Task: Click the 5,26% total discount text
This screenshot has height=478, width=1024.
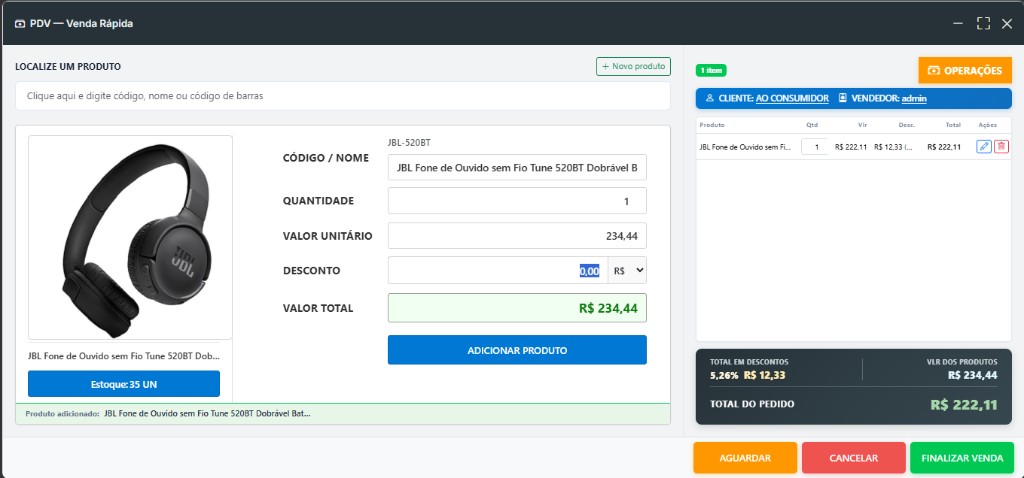Action: (x=724, y=375)
